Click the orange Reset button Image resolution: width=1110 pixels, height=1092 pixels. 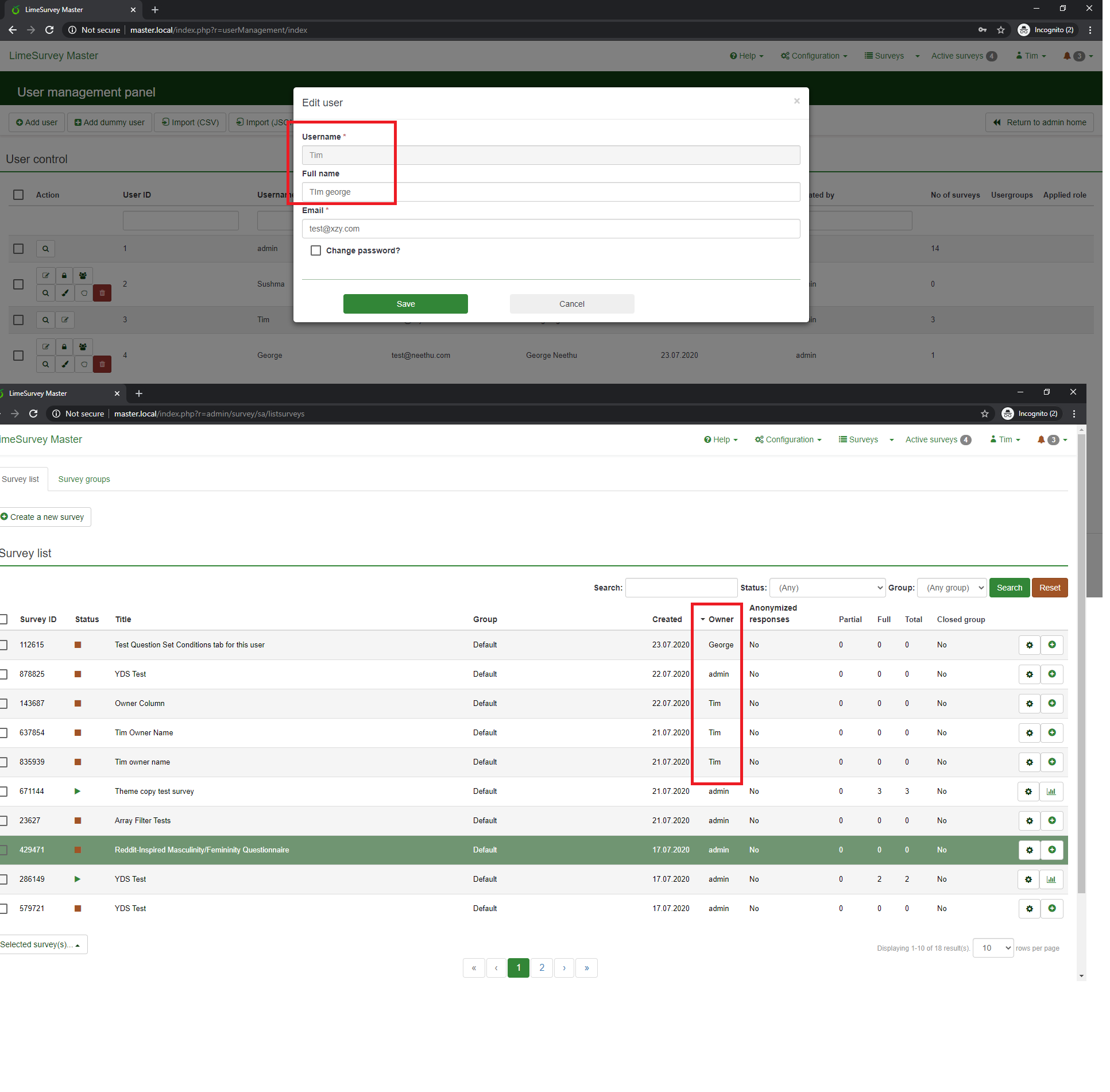(1049, 588)
